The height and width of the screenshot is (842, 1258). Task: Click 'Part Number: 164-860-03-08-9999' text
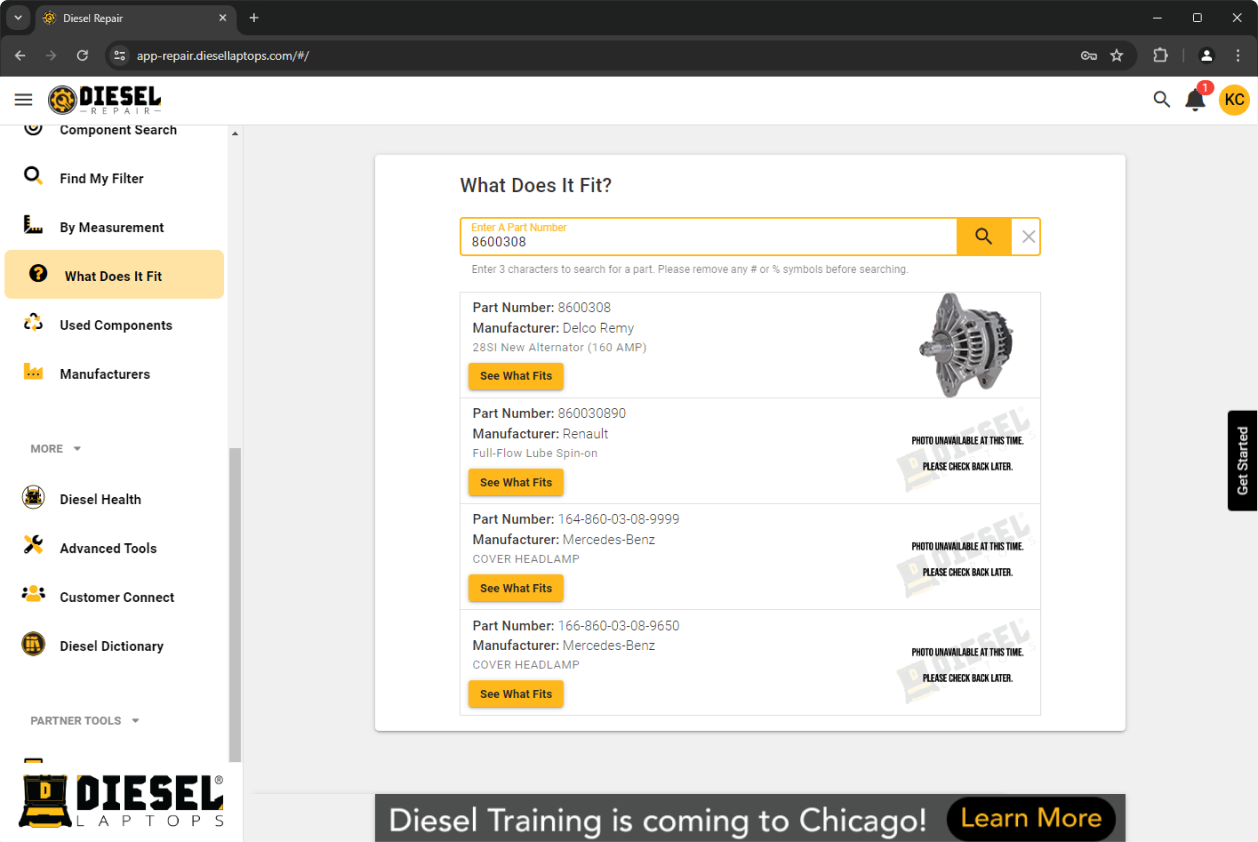click(x=576, y=519)
